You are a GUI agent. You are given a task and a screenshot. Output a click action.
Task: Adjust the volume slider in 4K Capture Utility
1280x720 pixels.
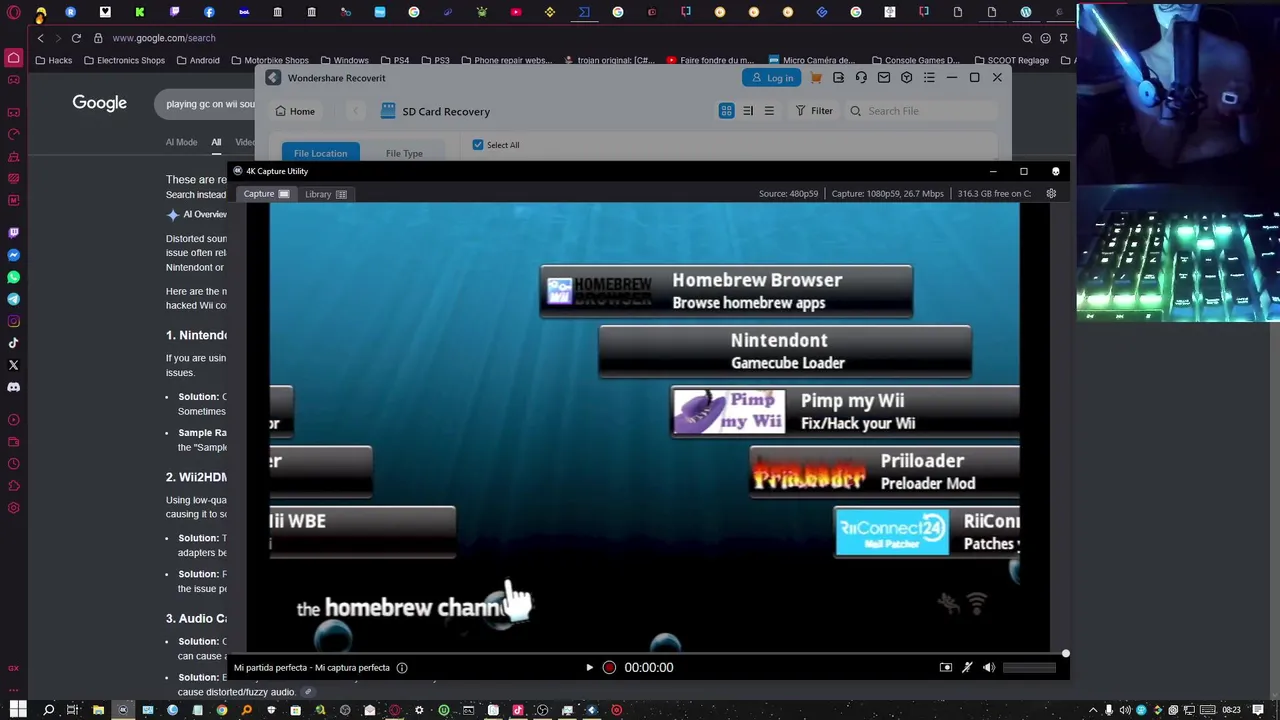click(1029, 667)
